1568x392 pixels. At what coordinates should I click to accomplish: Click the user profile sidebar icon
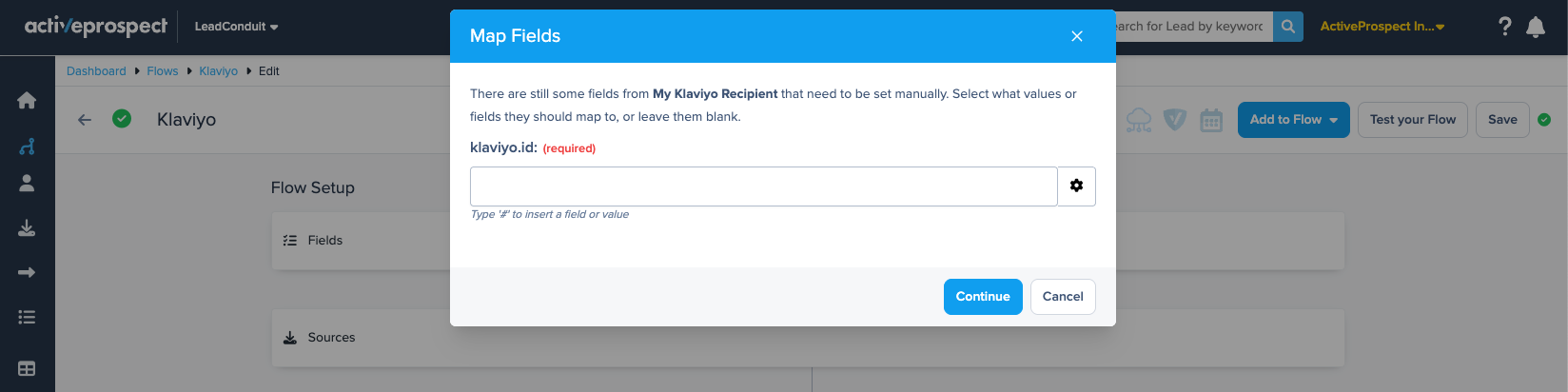click(x=27, y=184)
